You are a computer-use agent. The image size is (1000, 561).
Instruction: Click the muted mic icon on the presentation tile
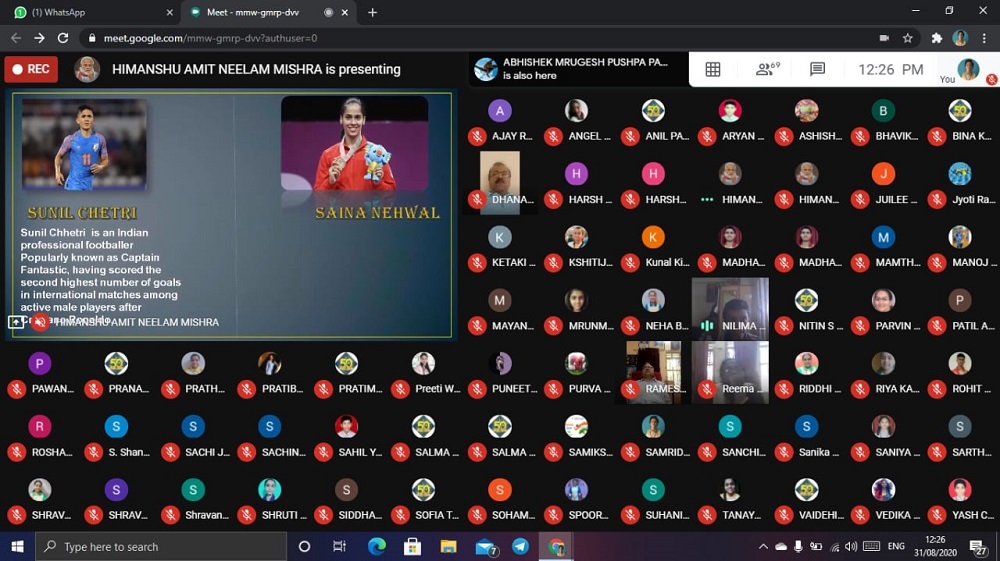coord(40,322)
